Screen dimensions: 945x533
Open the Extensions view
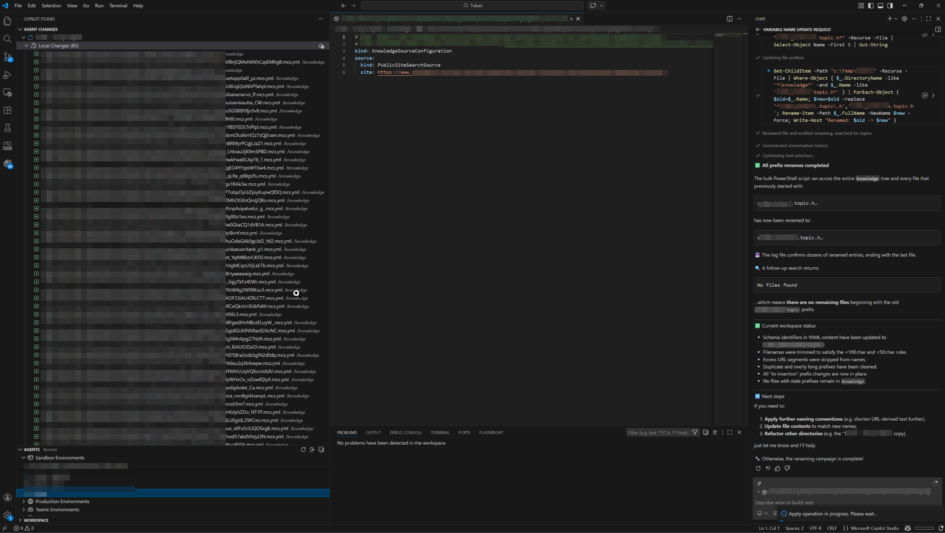coord(8,111)
